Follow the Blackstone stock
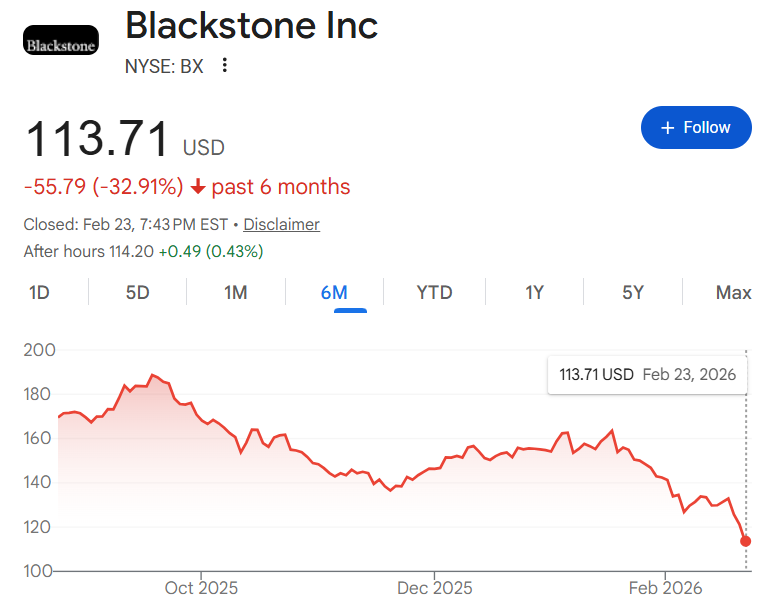774x609 pixels. pyautogui.click(x=696, y=128)
